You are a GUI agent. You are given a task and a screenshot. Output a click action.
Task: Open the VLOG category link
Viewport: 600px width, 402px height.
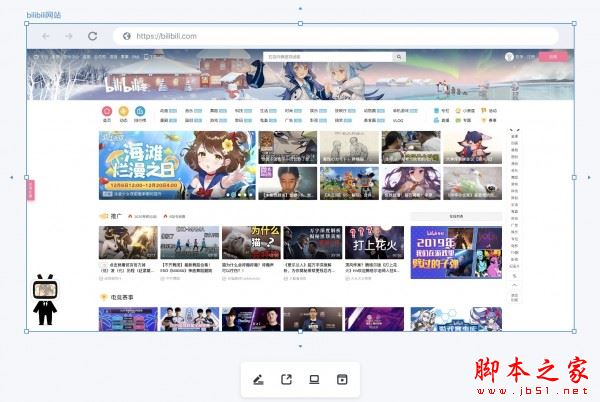(398, 120)
